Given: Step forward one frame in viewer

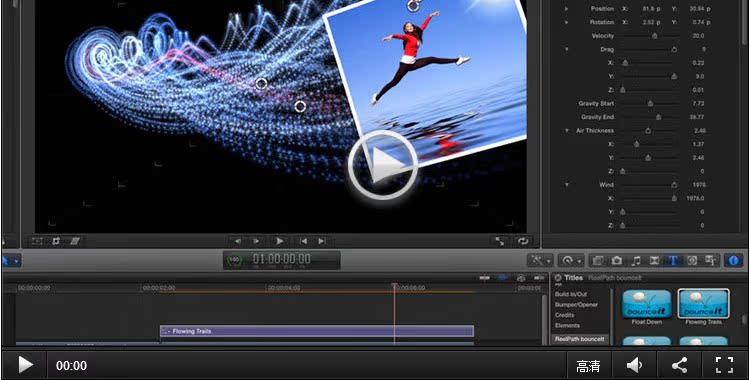Looking at the screenshot, I should pos(257,241).
